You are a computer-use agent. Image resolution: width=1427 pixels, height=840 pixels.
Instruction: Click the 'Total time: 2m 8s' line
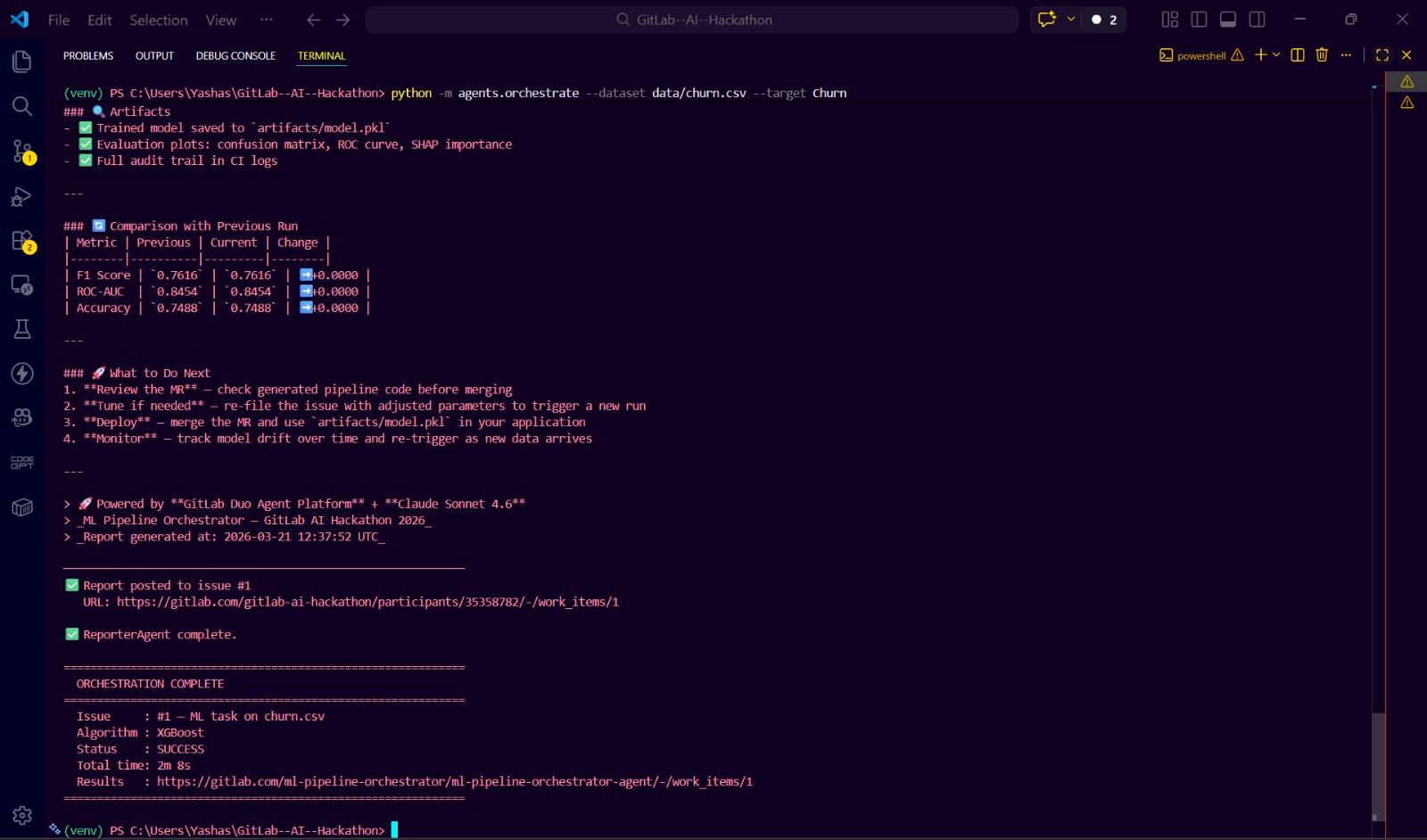point(134,765)
